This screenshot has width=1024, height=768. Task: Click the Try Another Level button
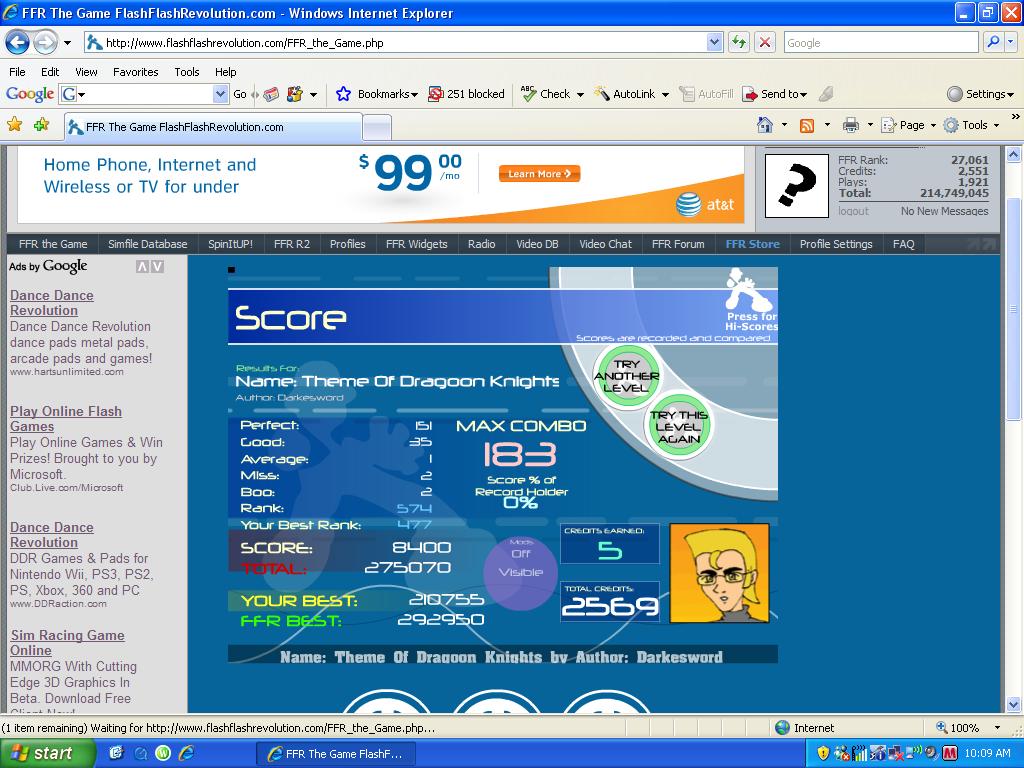pos(626,376)
